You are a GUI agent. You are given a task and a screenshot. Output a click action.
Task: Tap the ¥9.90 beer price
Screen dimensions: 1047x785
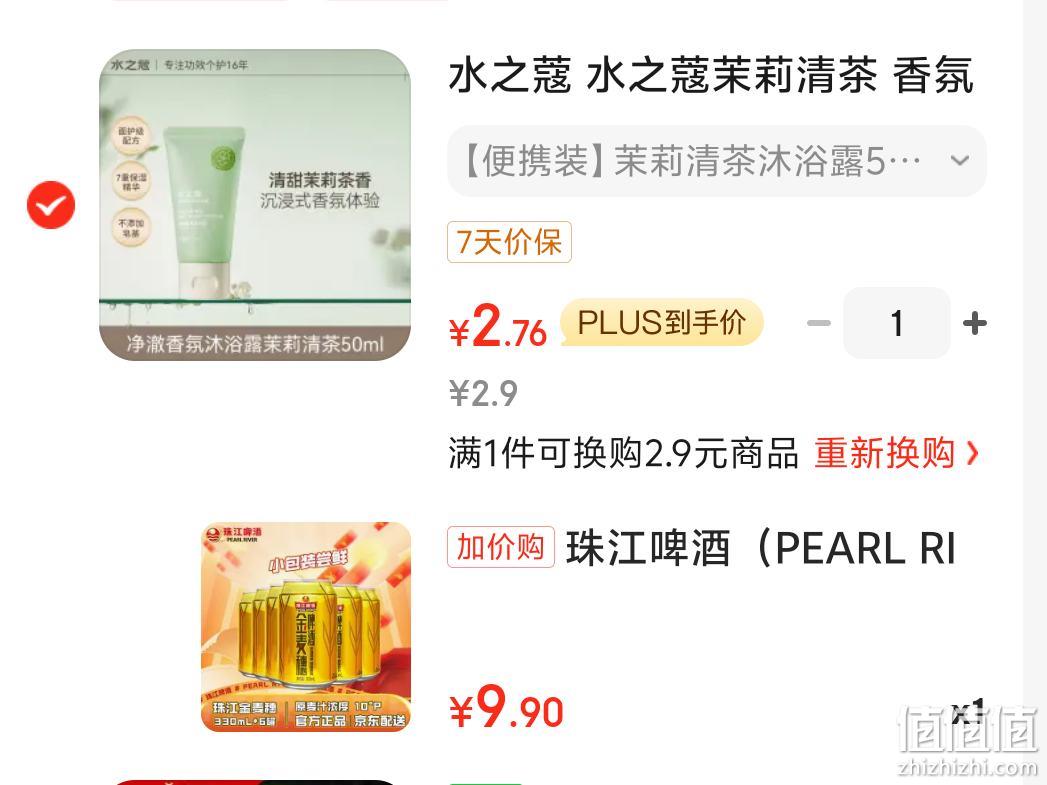coord(506,708)
